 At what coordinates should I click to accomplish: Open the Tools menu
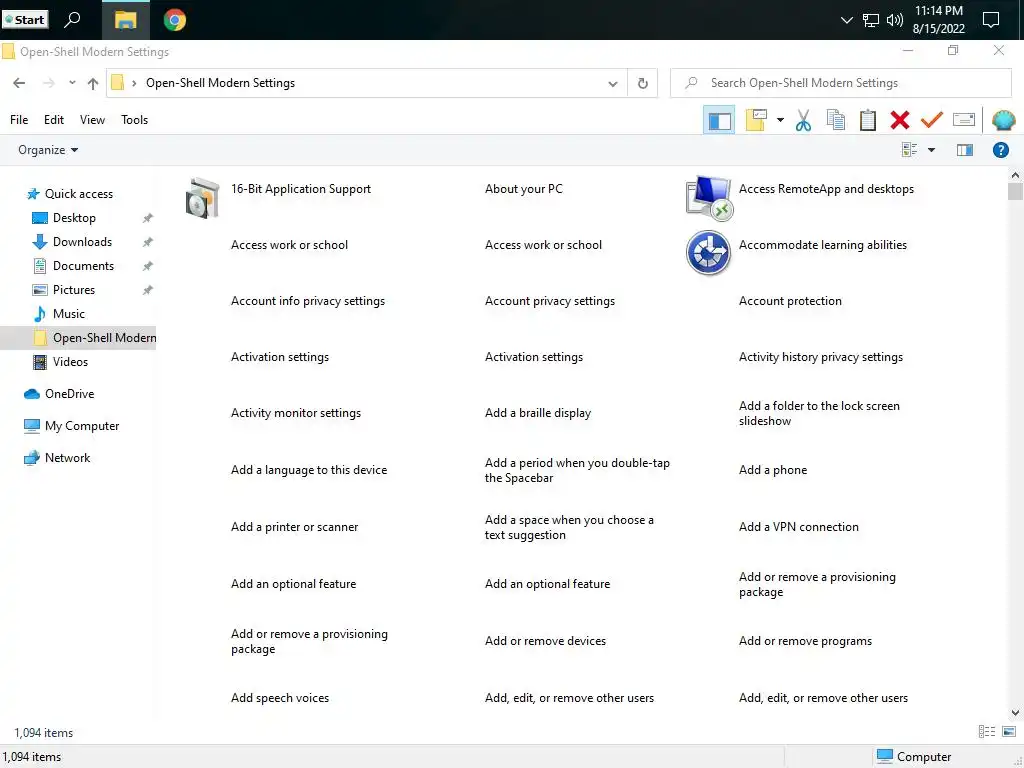(135, 120)
